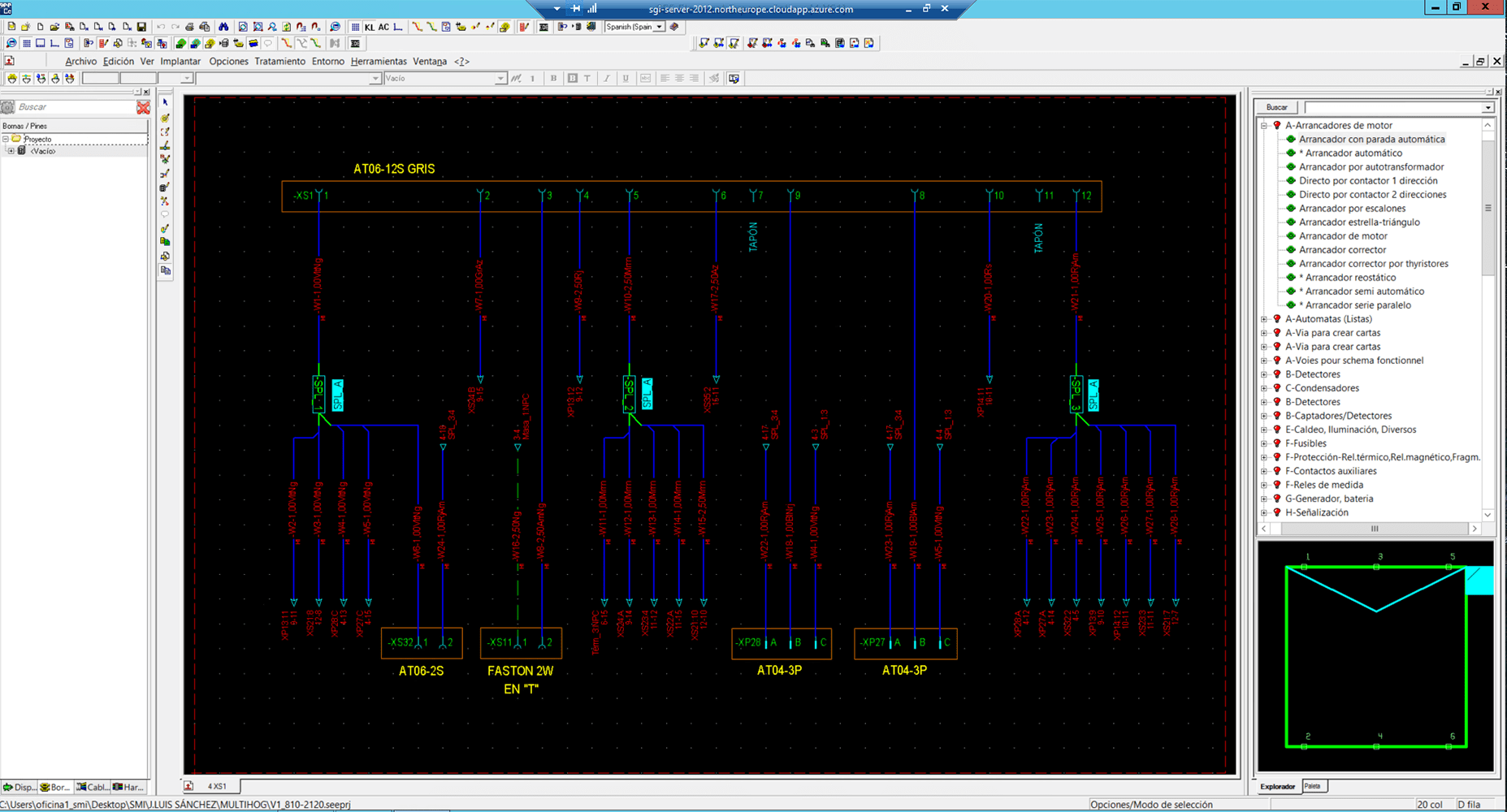Screen dimensions: 1507x812
Task: Expand the C-Condensadores tree node
Action: click(1264, 388)
